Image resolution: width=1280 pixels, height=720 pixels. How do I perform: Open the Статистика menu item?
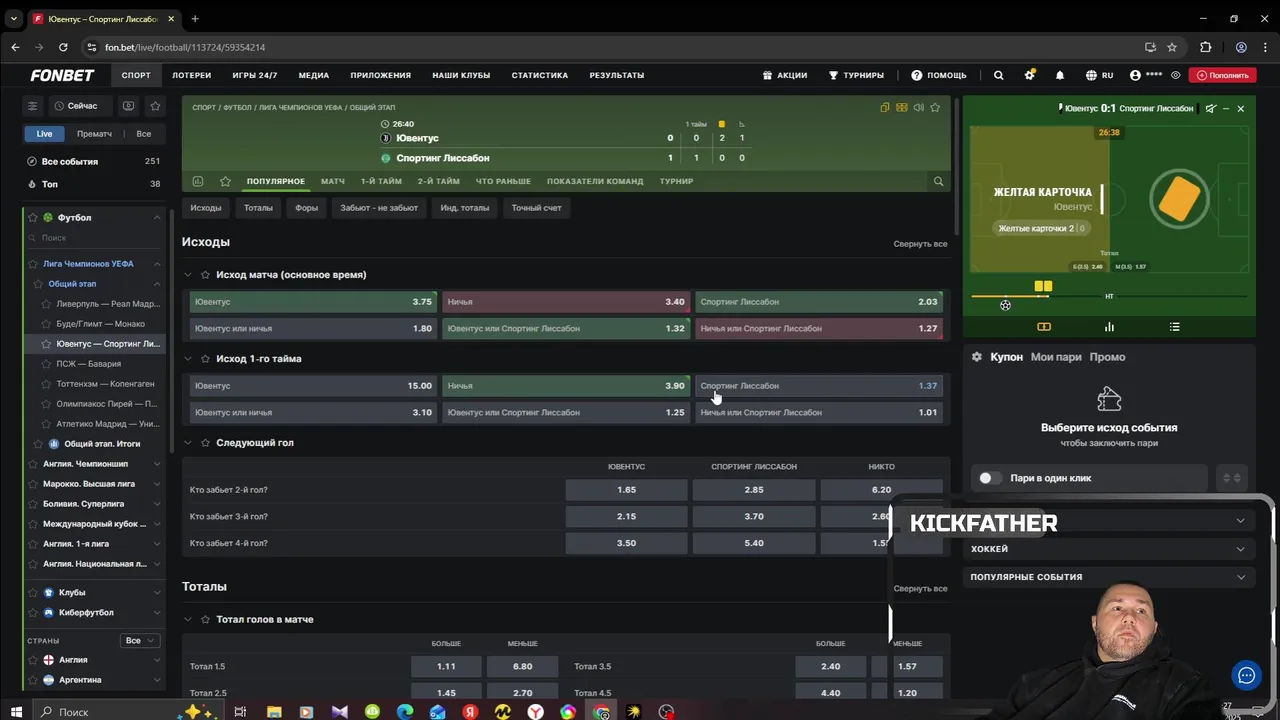click(x=540, y=75)
